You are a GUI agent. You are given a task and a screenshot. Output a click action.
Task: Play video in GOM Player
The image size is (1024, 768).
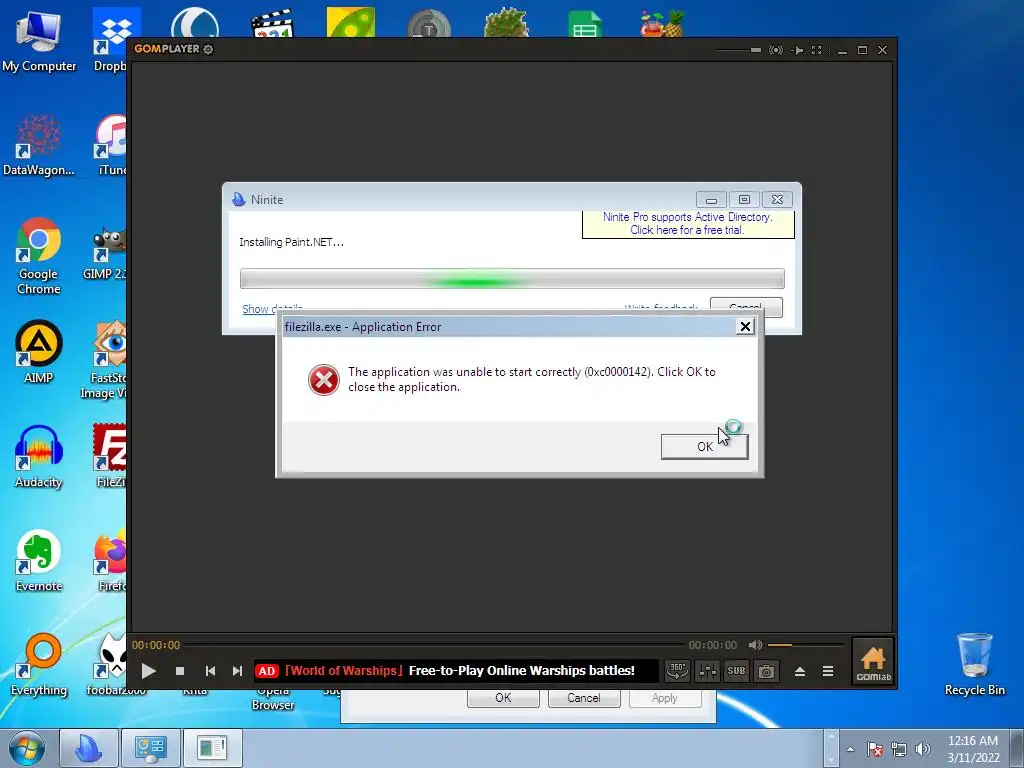(x=148, y=671)
